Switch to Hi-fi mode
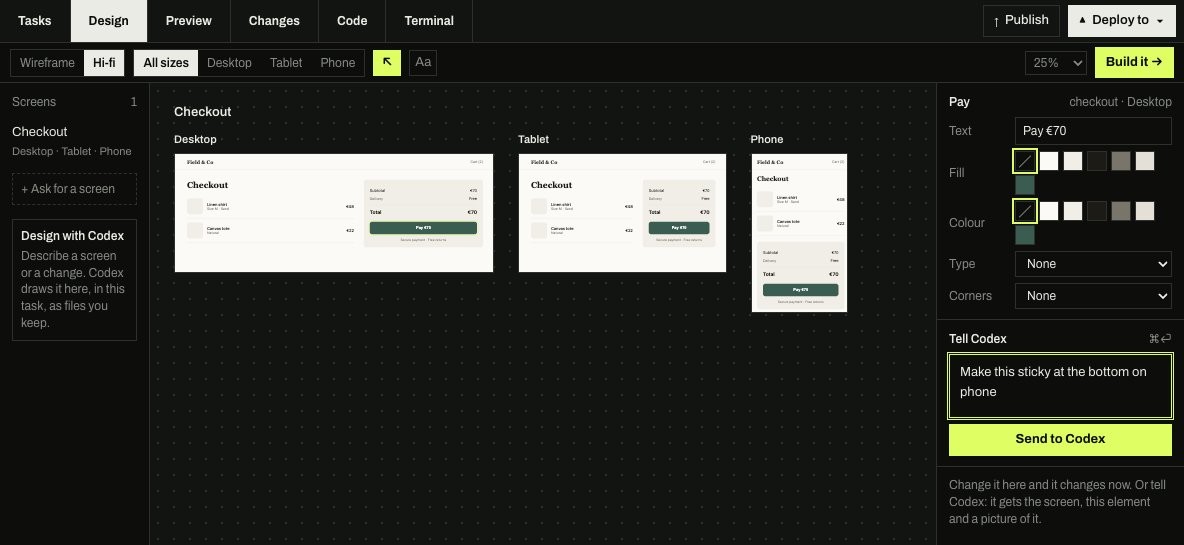Viewport: 1184px width, 545px height. [x=104, y=63]
